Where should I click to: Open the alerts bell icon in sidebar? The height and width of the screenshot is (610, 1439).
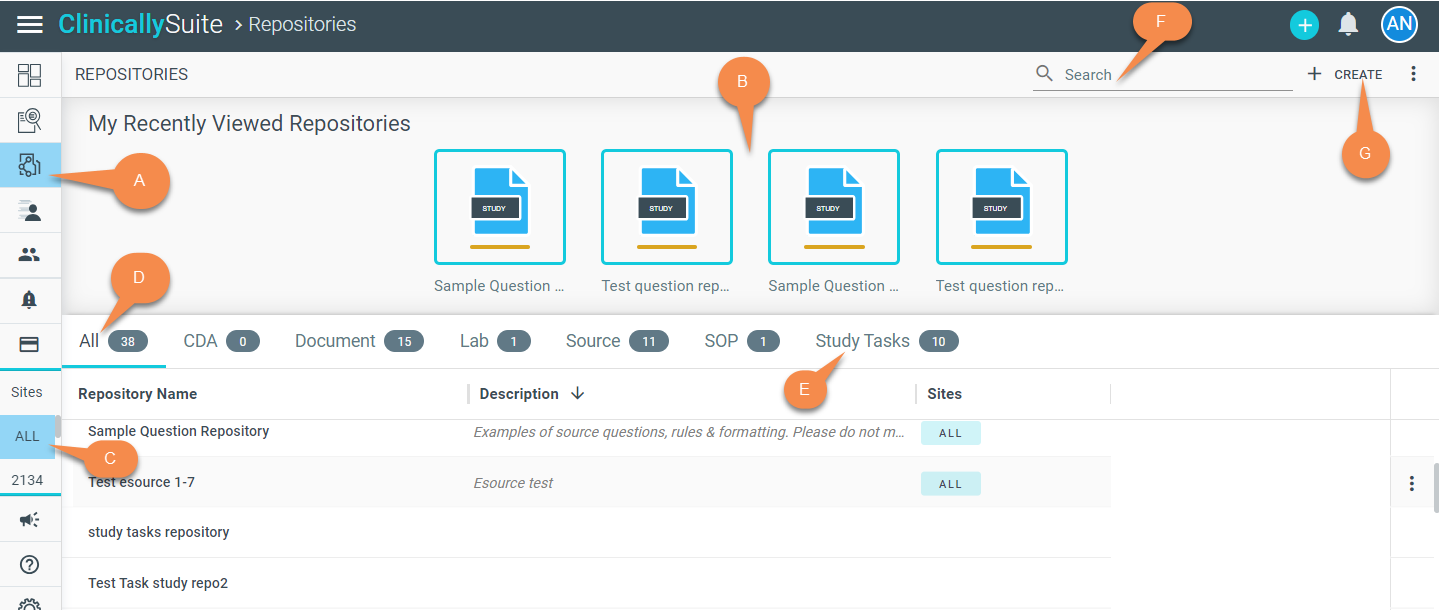coord(30,299)
